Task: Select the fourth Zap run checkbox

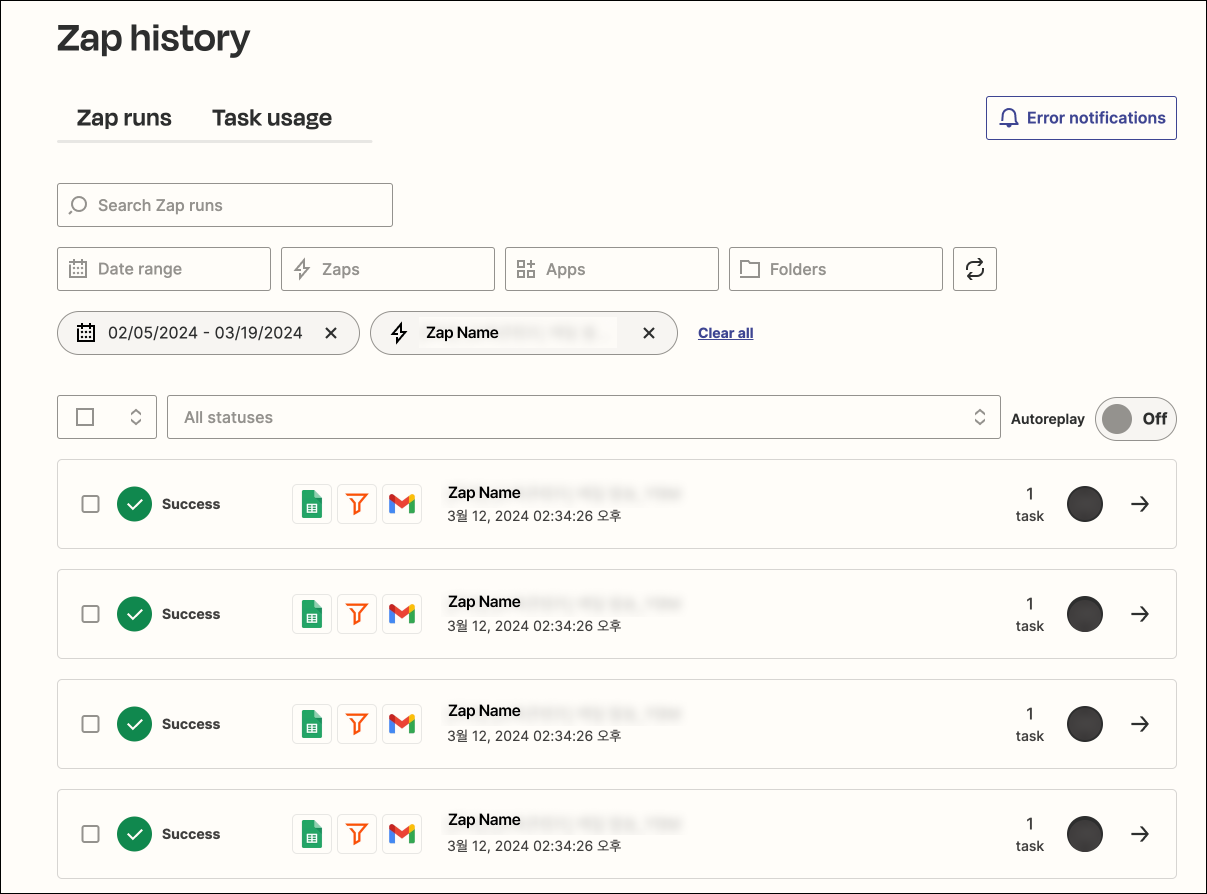Action: tap(90, 834)
